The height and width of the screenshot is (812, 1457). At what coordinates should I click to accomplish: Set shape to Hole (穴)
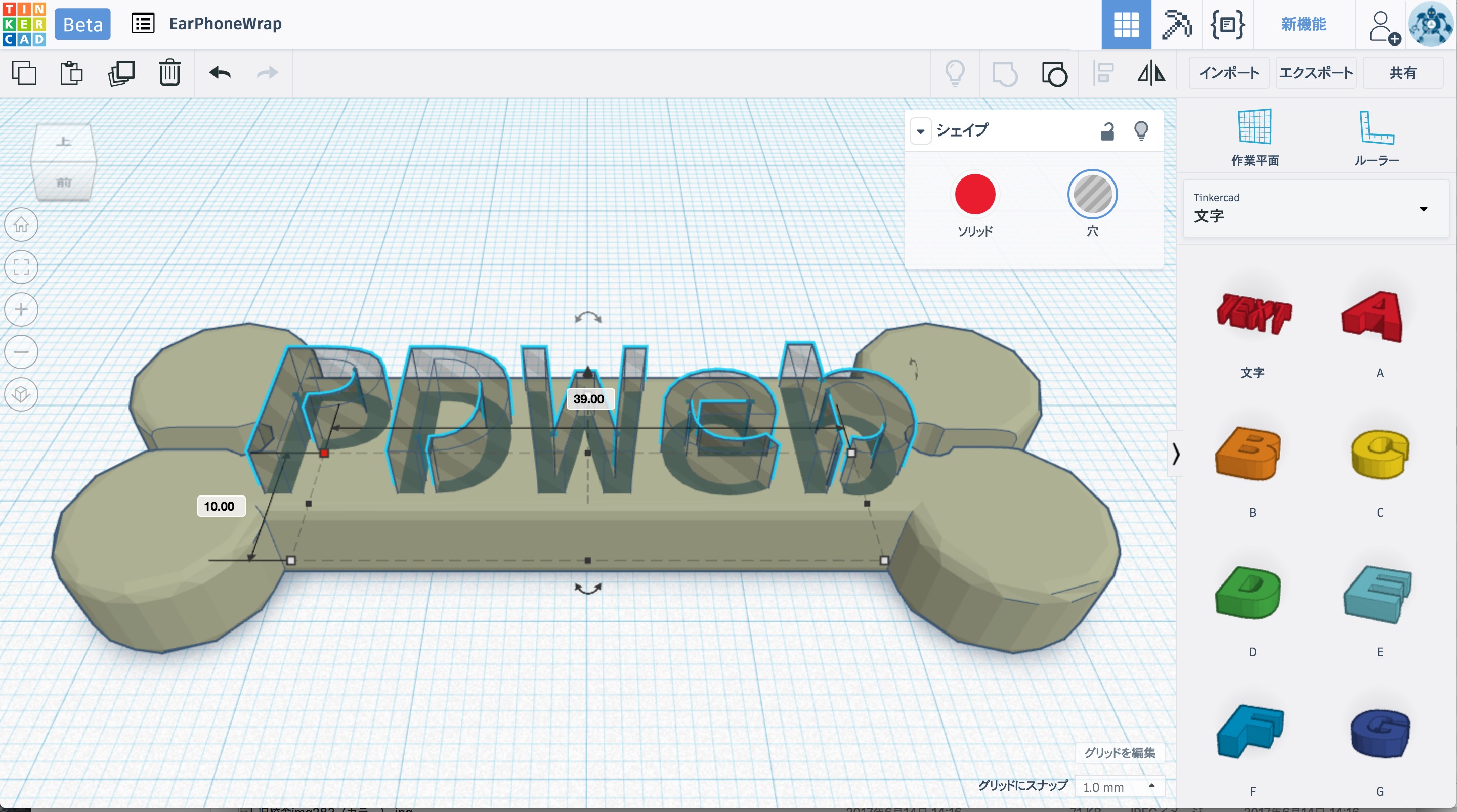point(1092,195)
